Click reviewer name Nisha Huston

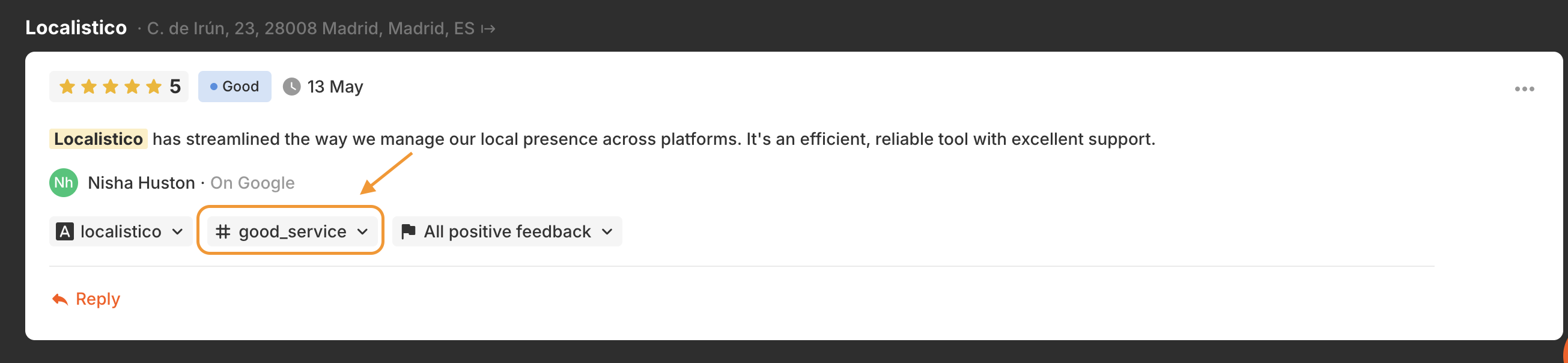[141, 183]
